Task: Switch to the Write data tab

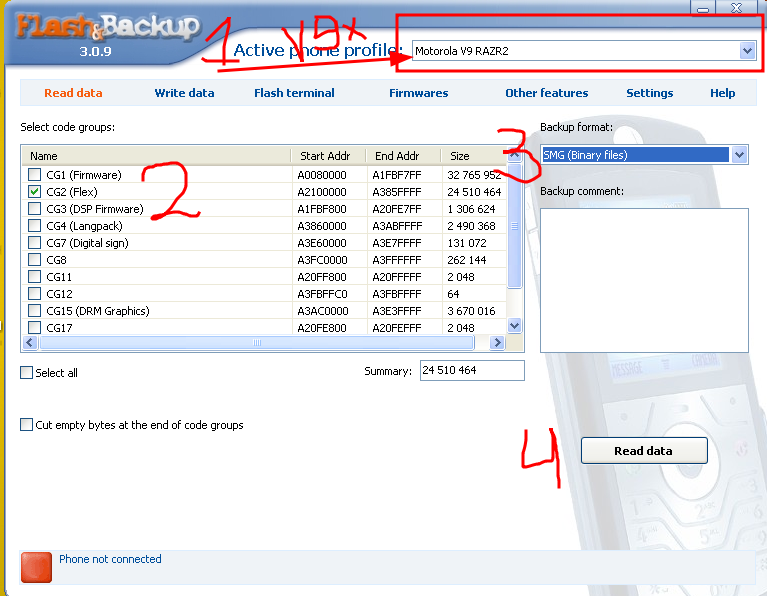Action: pyautogui.click(x=184, y=93)
